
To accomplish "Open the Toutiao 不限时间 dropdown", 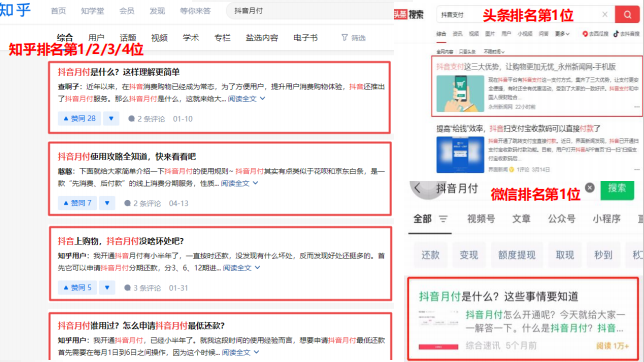I will click(494, 51).
